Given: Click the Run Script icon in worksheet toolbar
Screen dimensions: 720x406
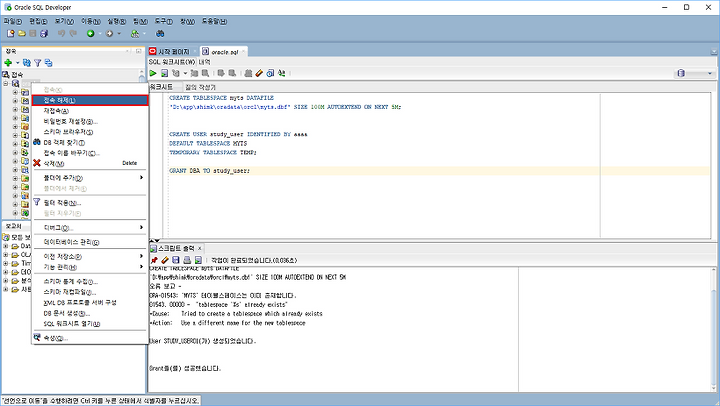Looking at the screenshot, I should [164, 73].
